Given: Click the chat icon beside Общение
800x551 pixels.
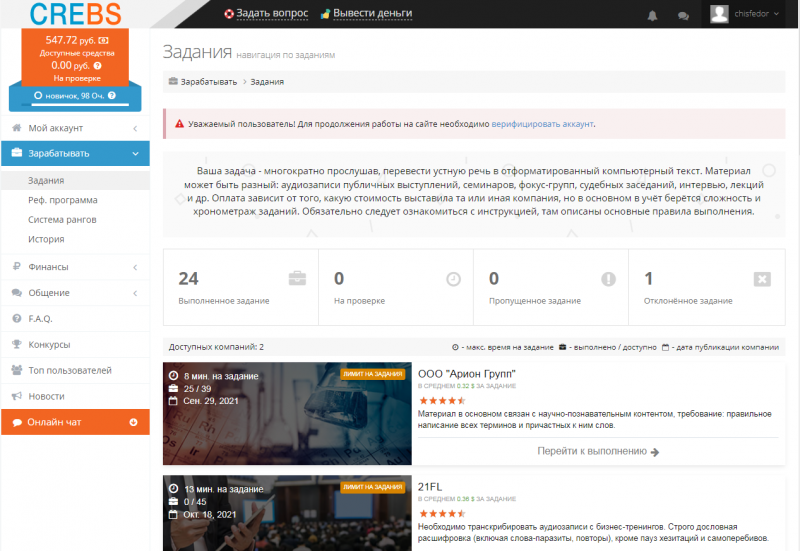Looking at the screenshot, I should (x=17, y=292).
